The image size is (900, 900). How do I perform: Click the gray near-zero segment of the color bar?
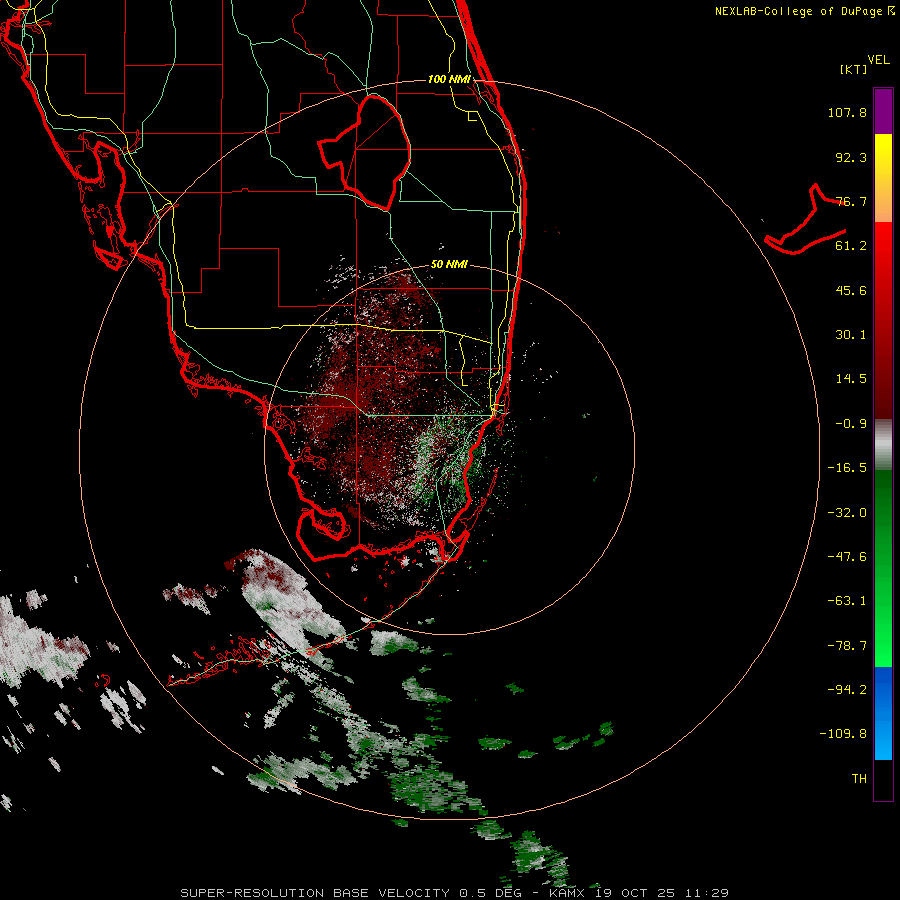pos(883,445)
